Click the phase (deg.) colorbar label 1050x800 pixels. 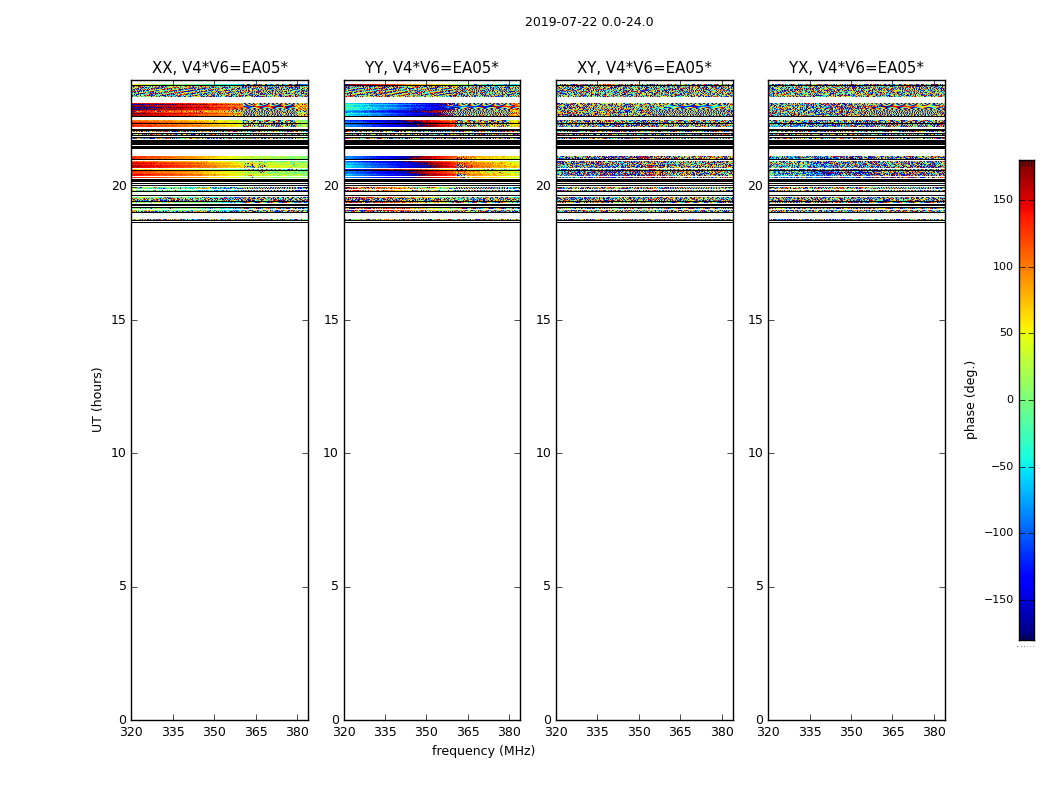970,399
